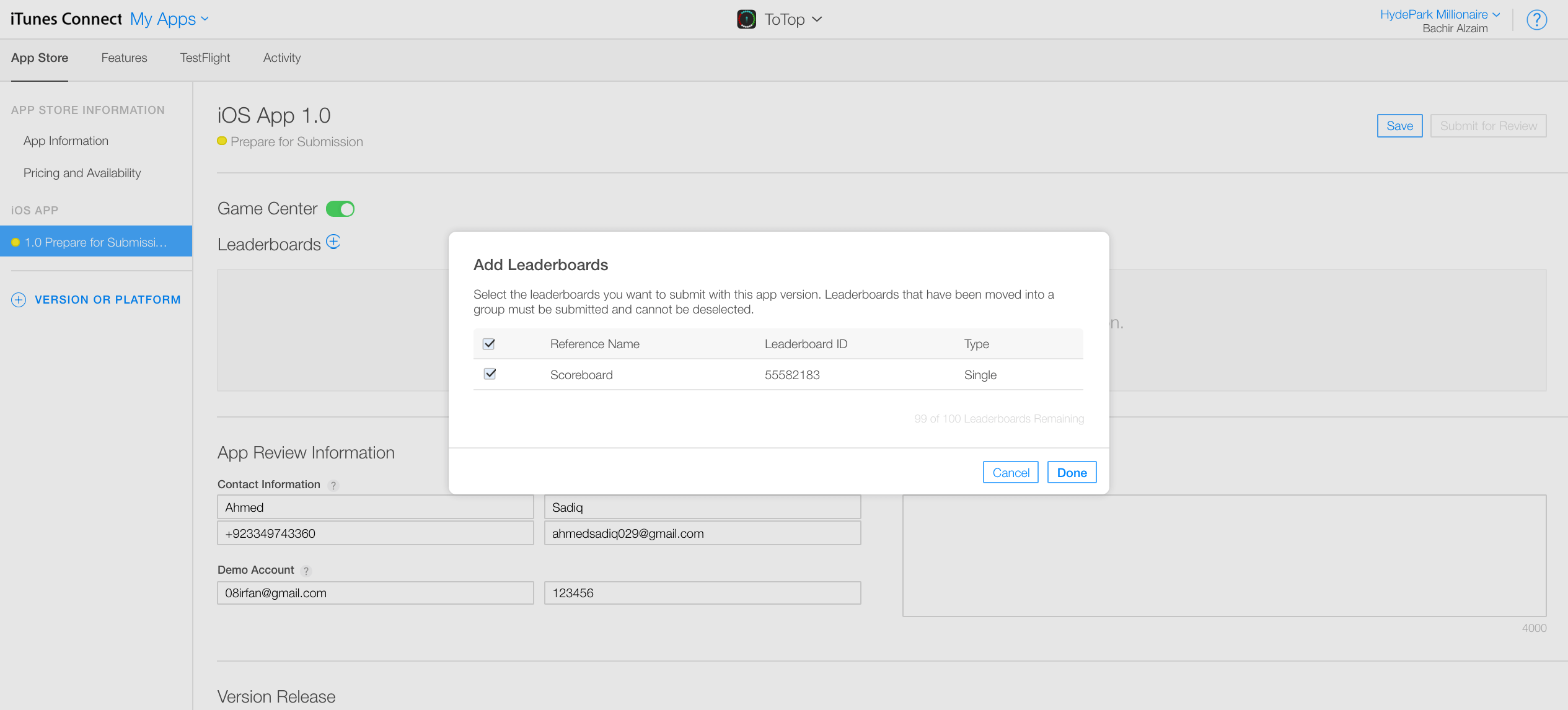Click the Scoreboard reference name cell
The width and height of the screenshot is (1568, 710).
581,375
